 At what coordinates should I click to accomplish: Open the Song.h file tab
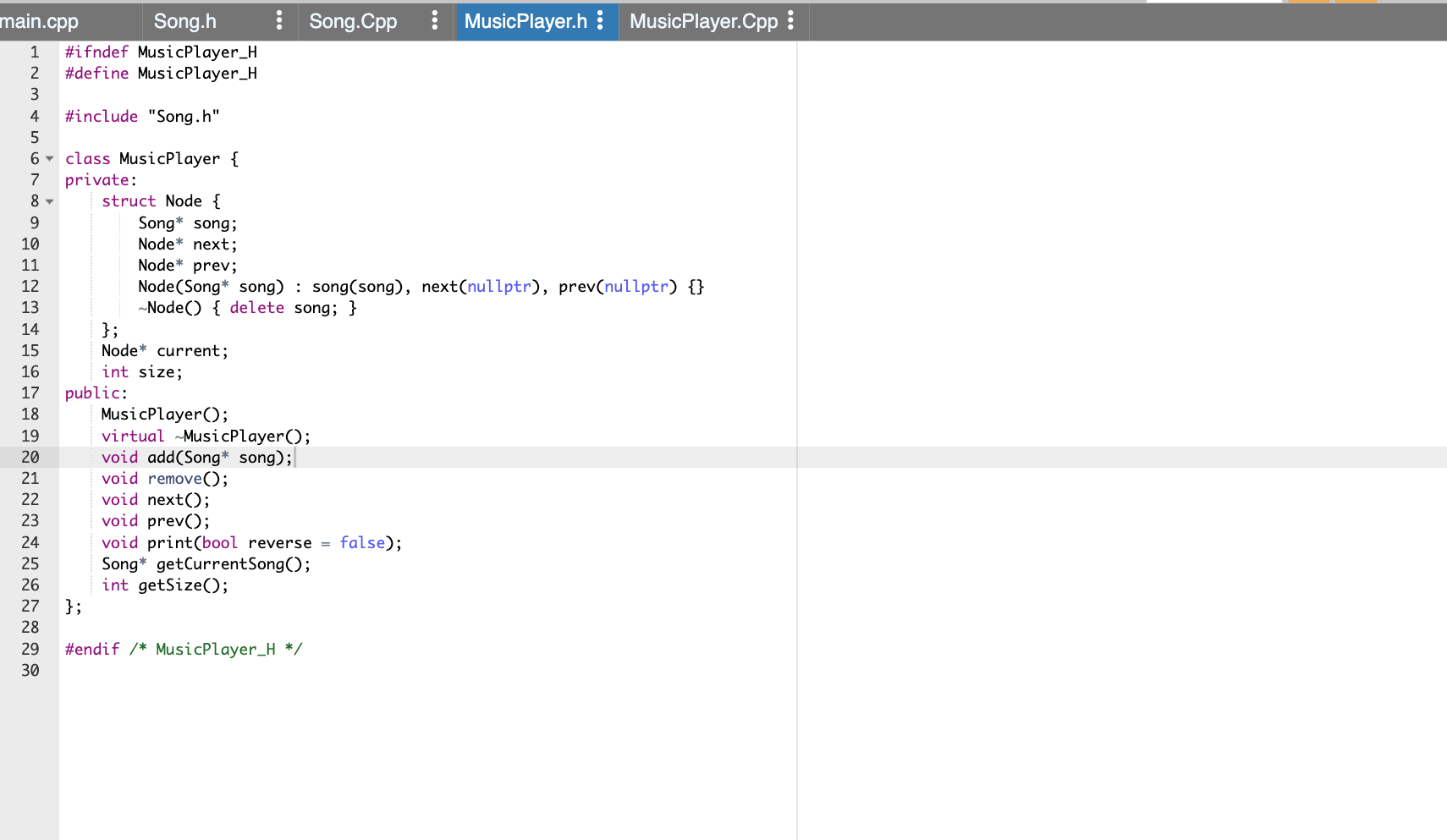184,20
